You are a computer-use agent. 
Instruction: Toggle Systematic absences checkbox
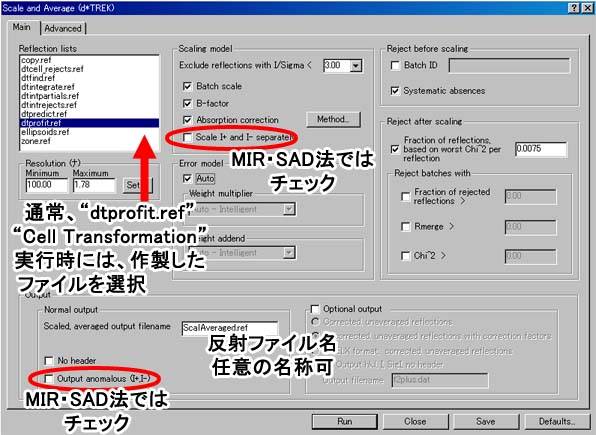[x=395, y=91]
